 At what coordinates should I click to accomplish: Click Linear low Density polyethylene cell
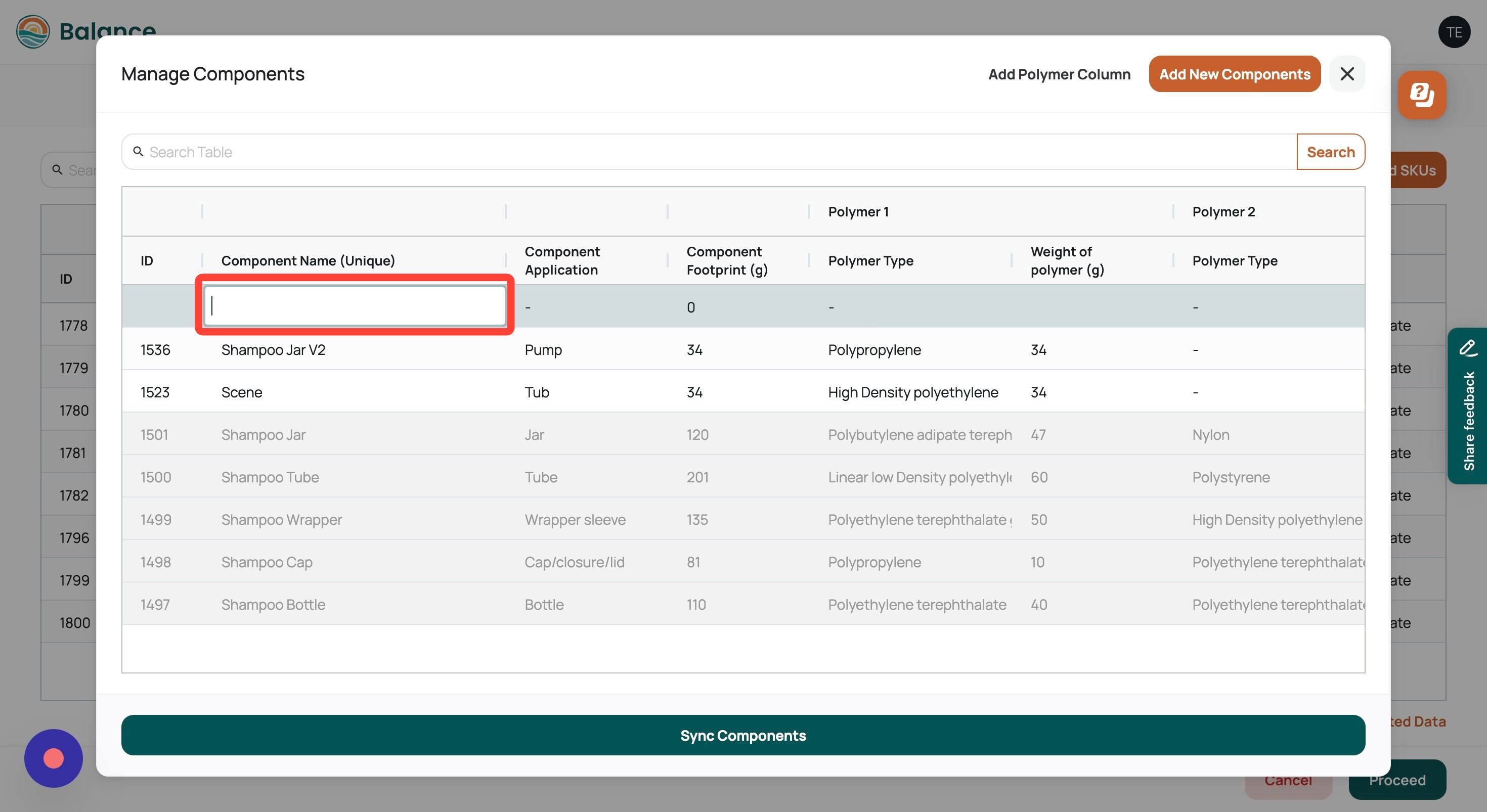(x=920, y=477)
